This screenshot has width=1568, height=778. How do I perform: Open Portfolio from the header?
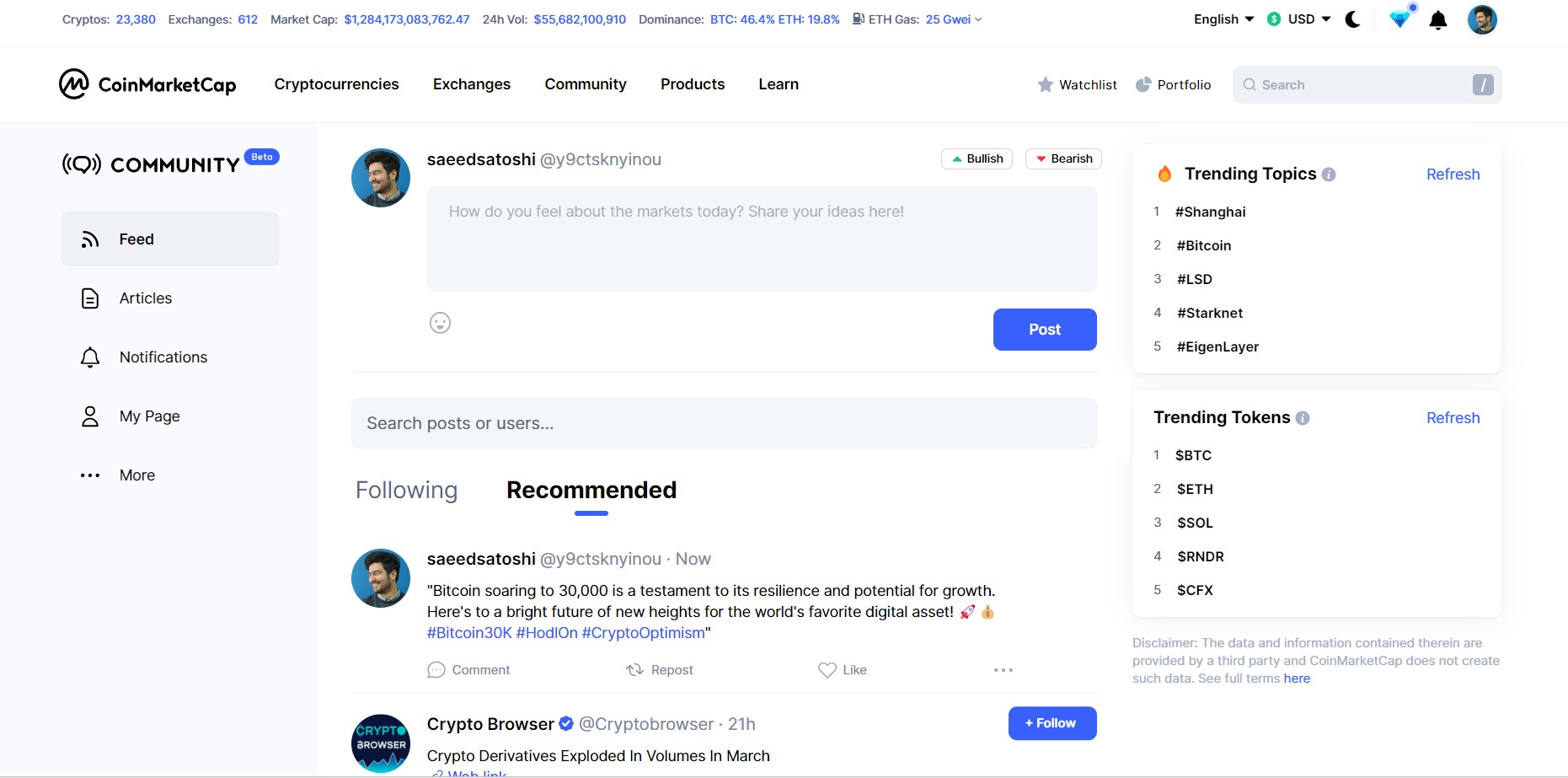click(1173, 84)
